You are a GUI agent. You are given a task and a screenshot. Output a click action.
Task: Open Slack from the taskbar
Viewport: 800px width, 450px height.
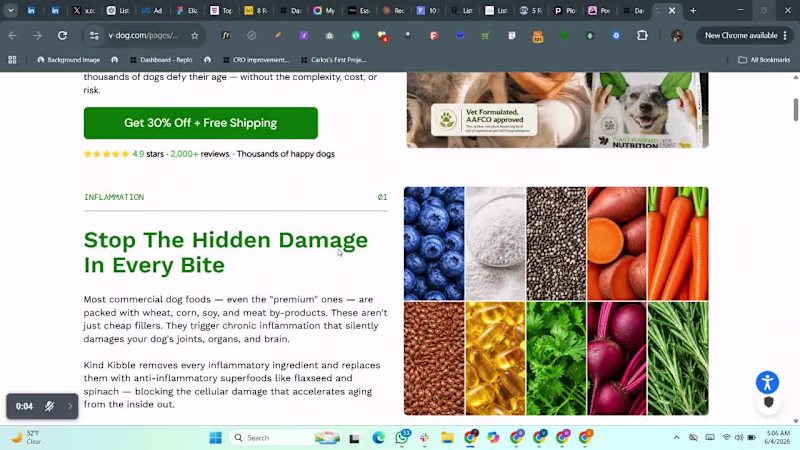[424, 438]
